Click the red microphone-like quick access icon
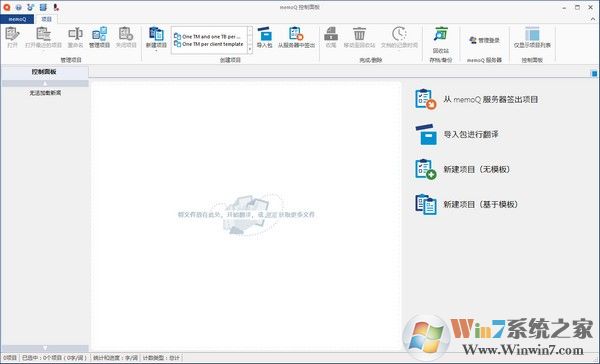Image resolution: width=600 pixels, height=364 pixels. click(x=56, y=7)
